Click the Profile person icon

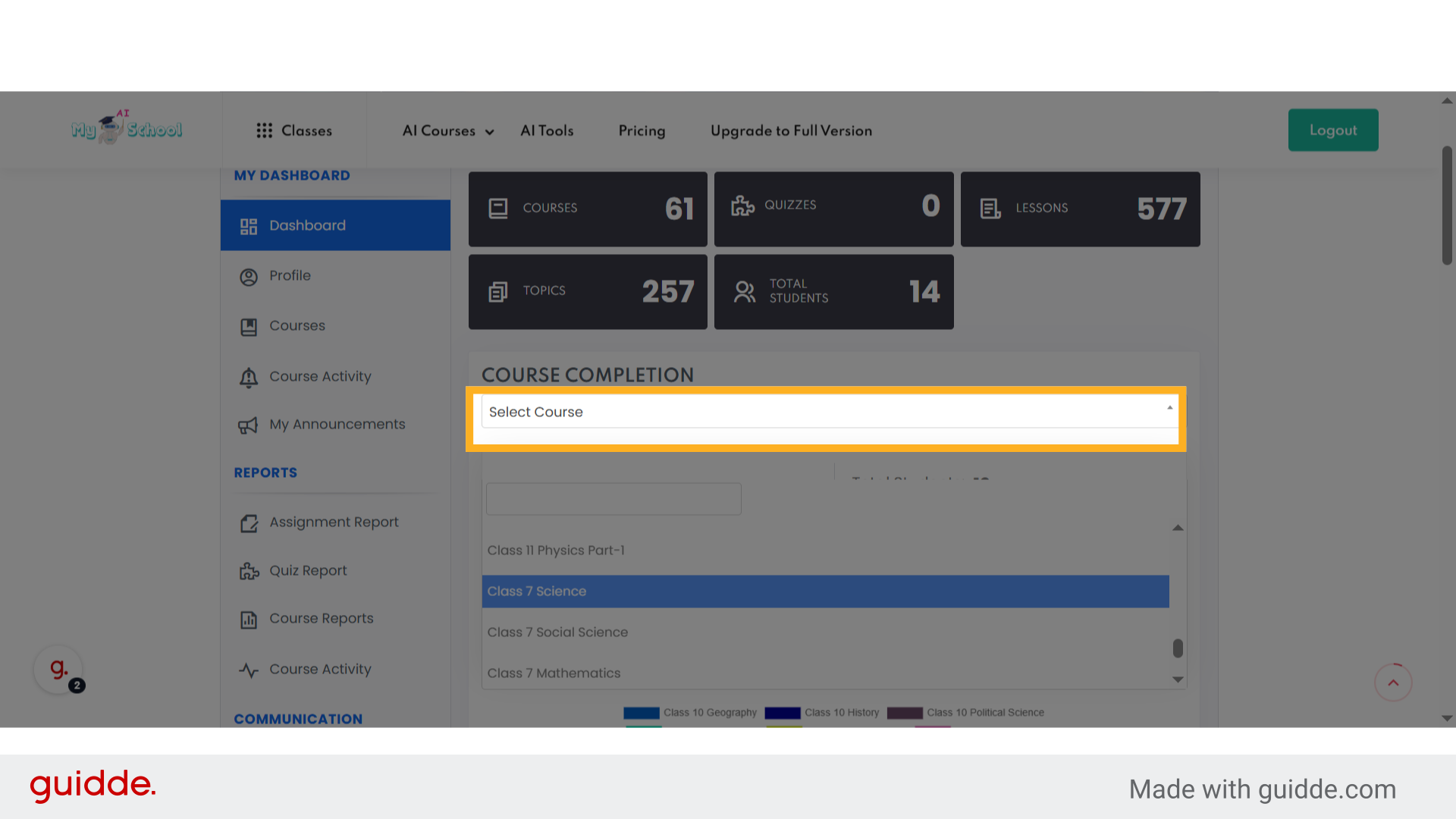pos(249,277)
